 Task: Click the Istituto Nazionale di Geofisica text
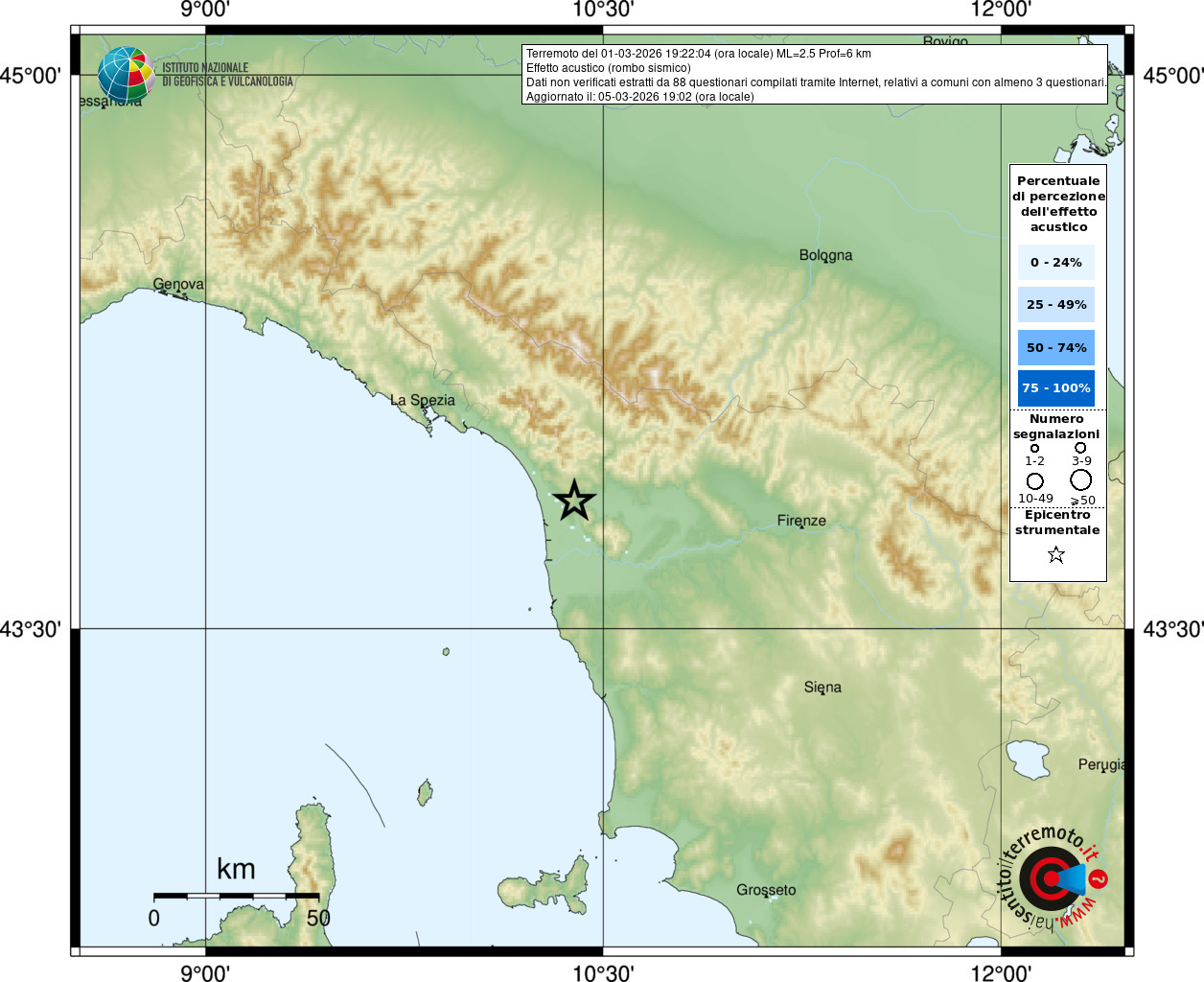pyautogui.click(x=227, y=75)
